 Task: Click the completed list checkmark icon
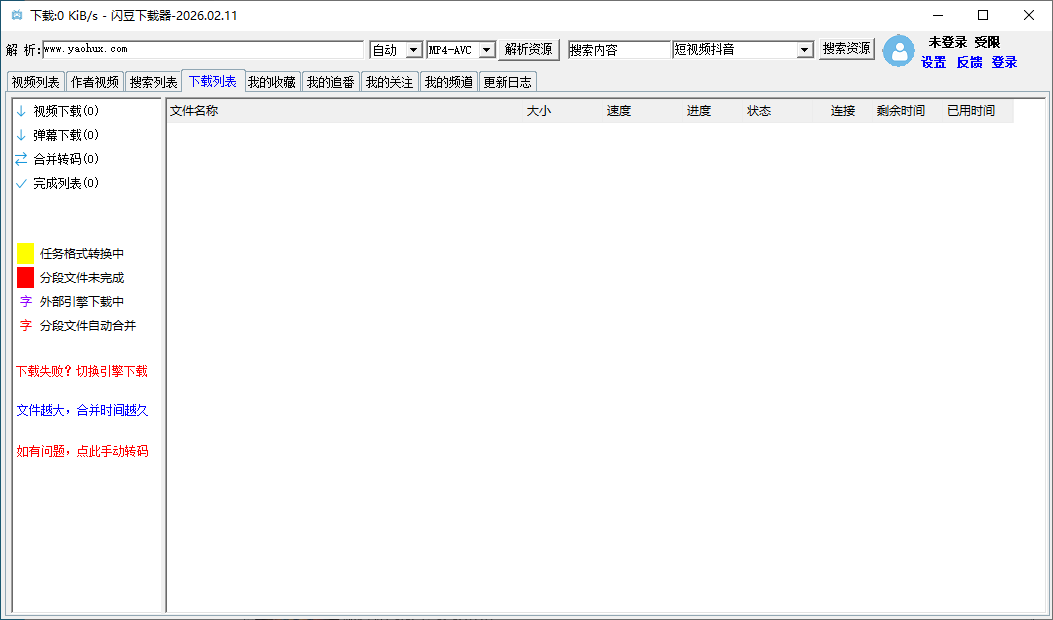pos(21,184)
